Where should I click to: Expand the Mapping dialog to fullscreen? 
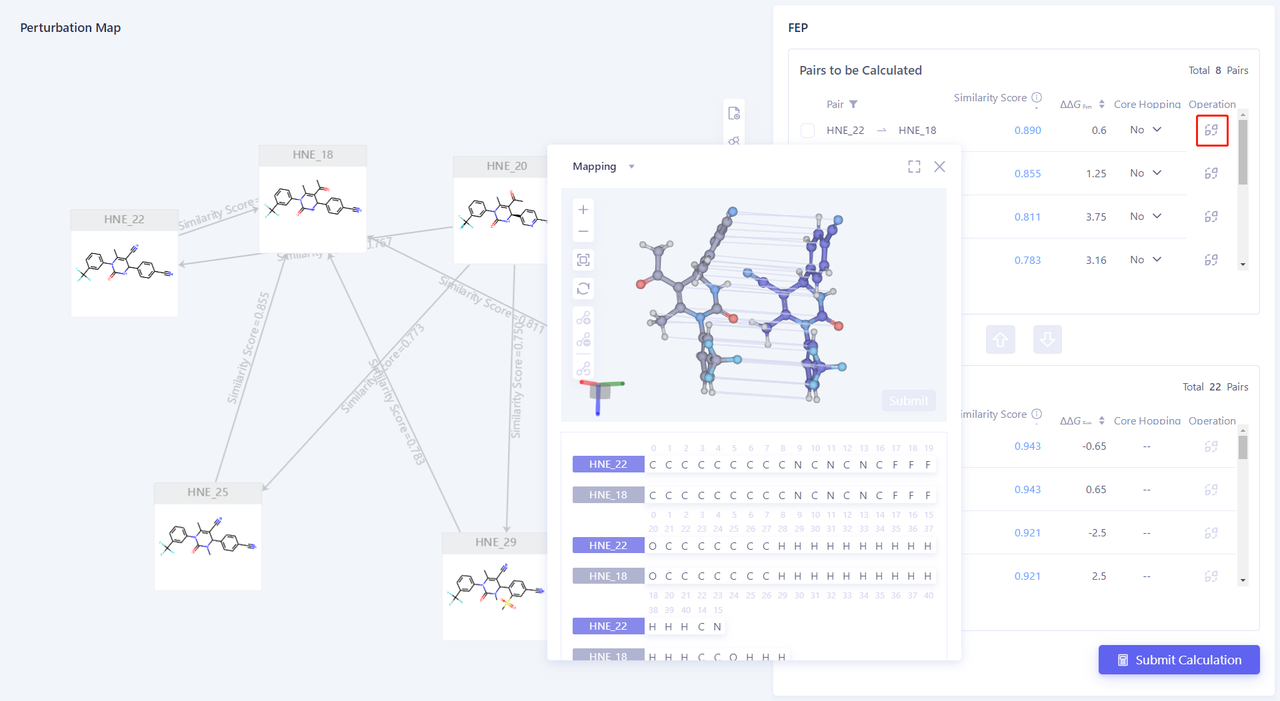[913, 166]
